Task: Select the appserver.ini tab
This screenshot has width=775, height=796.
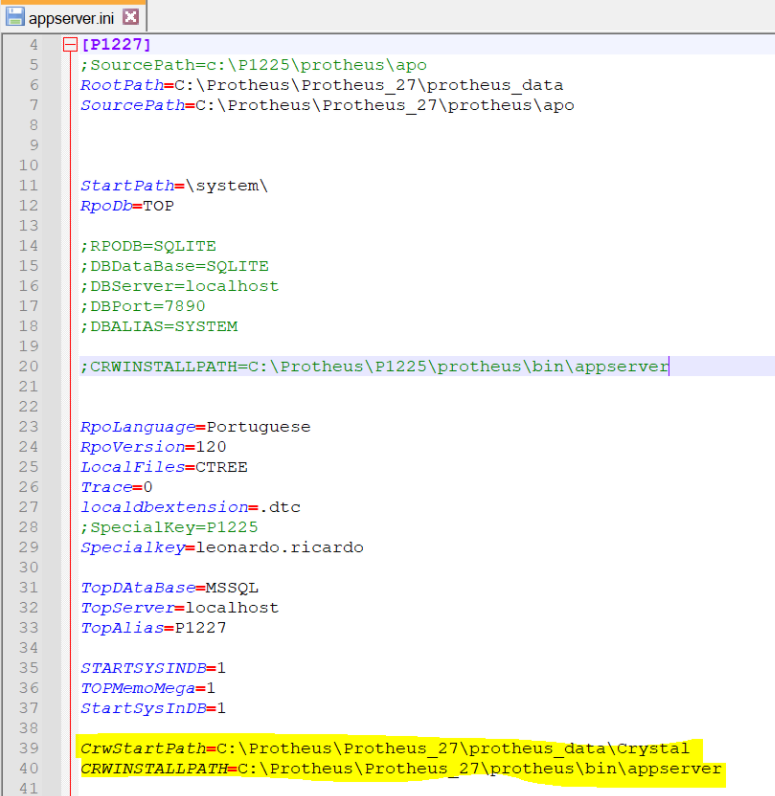Action: (x=73, y=17)
